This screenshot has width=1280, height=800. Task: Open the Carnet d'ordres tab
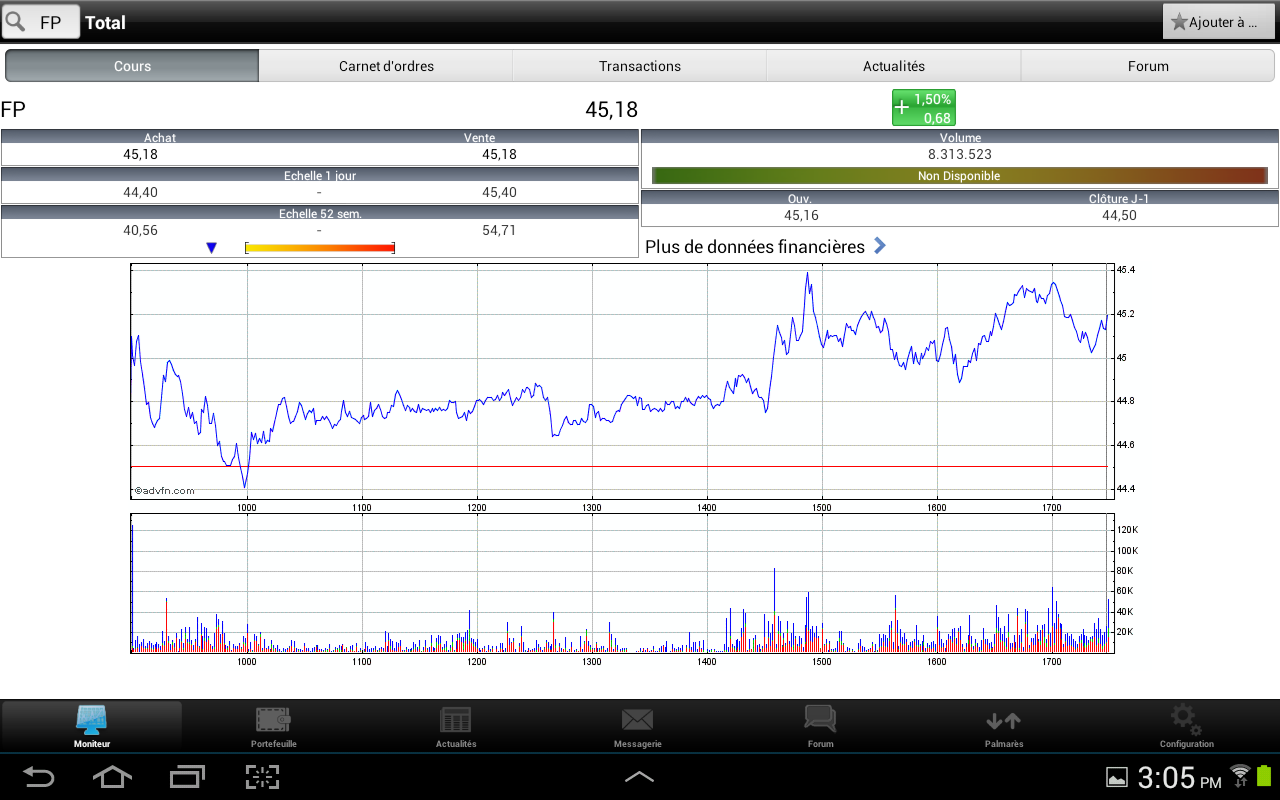(385, 66)
